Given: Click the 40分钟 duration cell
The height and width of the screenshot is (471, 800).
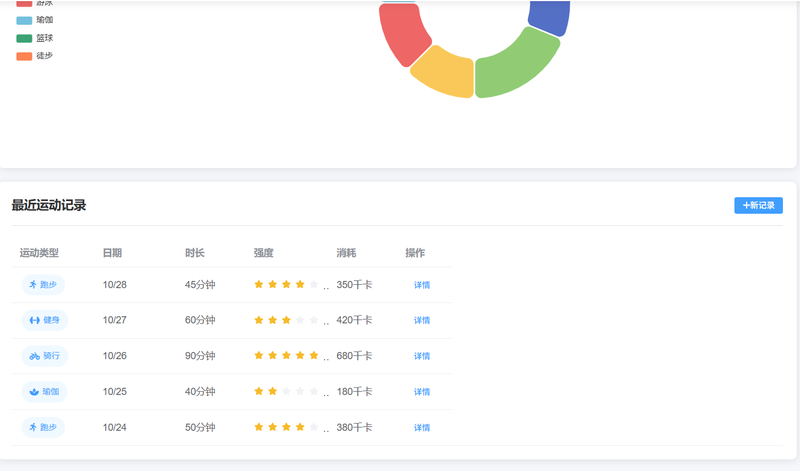Looking at the screenshot, I should (200, 391).
